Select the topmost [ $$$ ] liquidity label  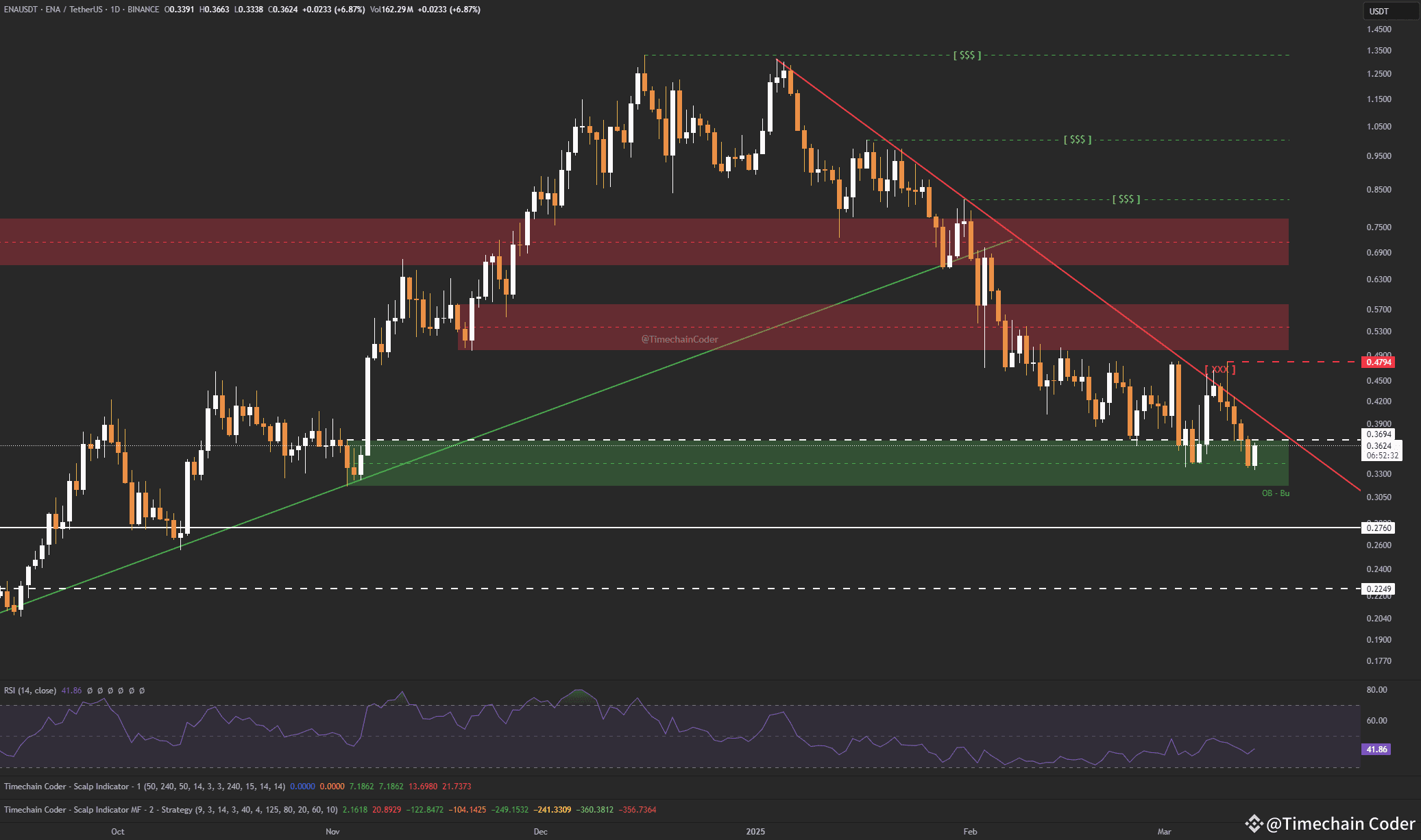tap(967, 55)
